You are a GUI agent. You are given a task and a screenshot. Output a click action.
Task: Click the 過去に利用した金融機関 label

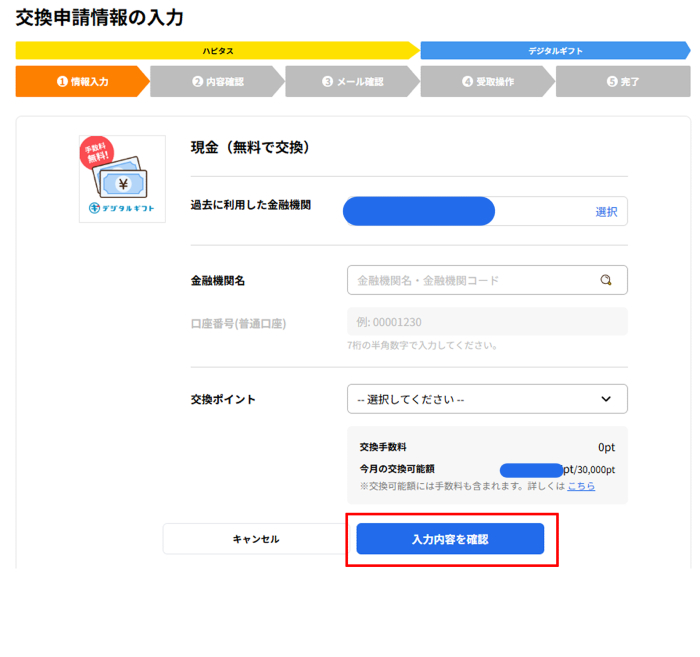click(250, 205)
